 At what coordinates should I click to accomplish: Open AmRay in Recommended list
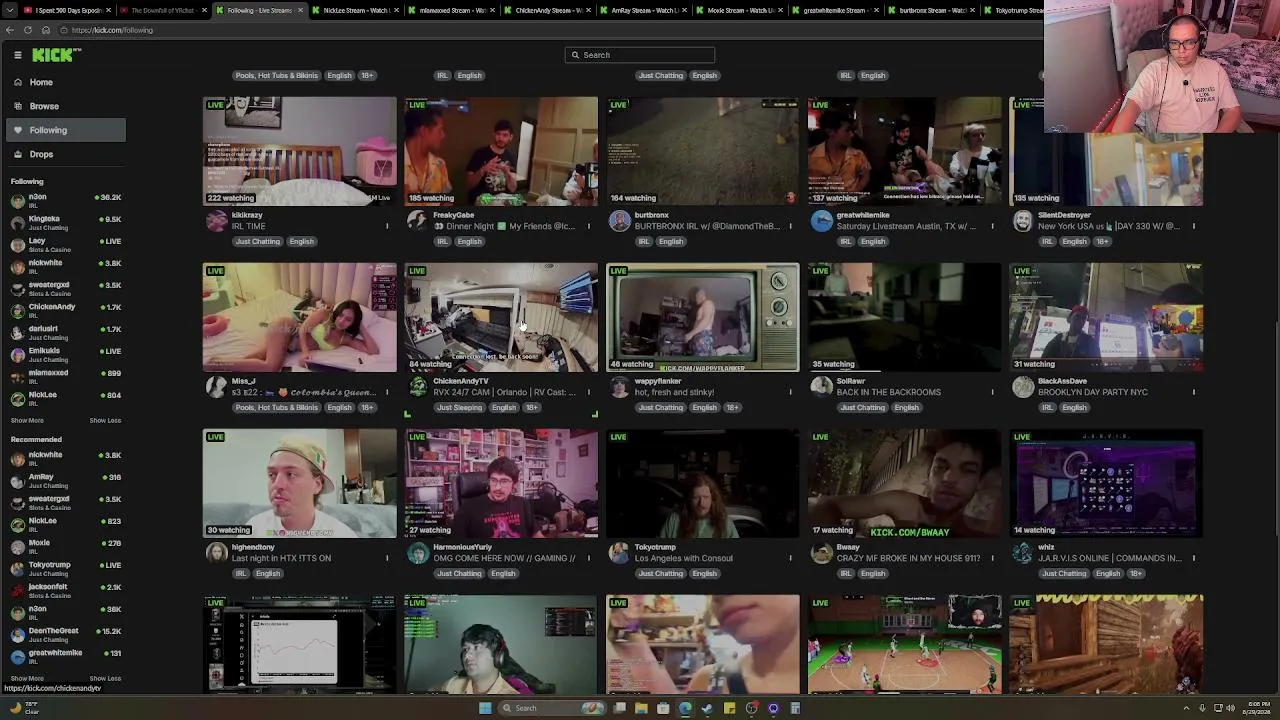pos(66,480)
